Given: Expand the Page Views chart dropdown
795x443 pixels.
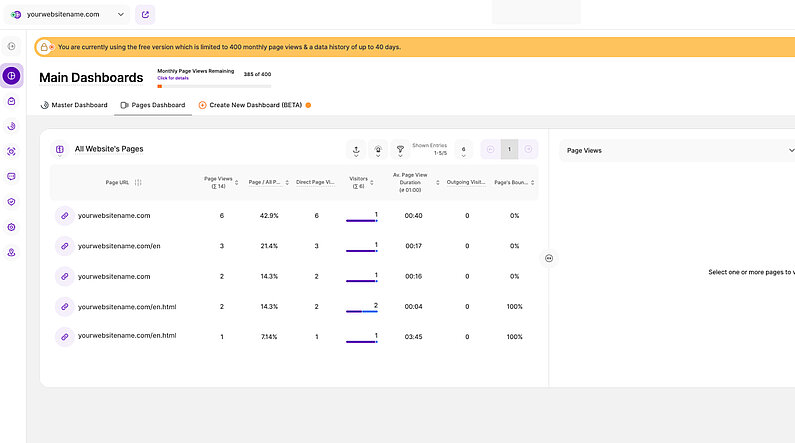Looking at the screenshot, I should click(790, 151).
